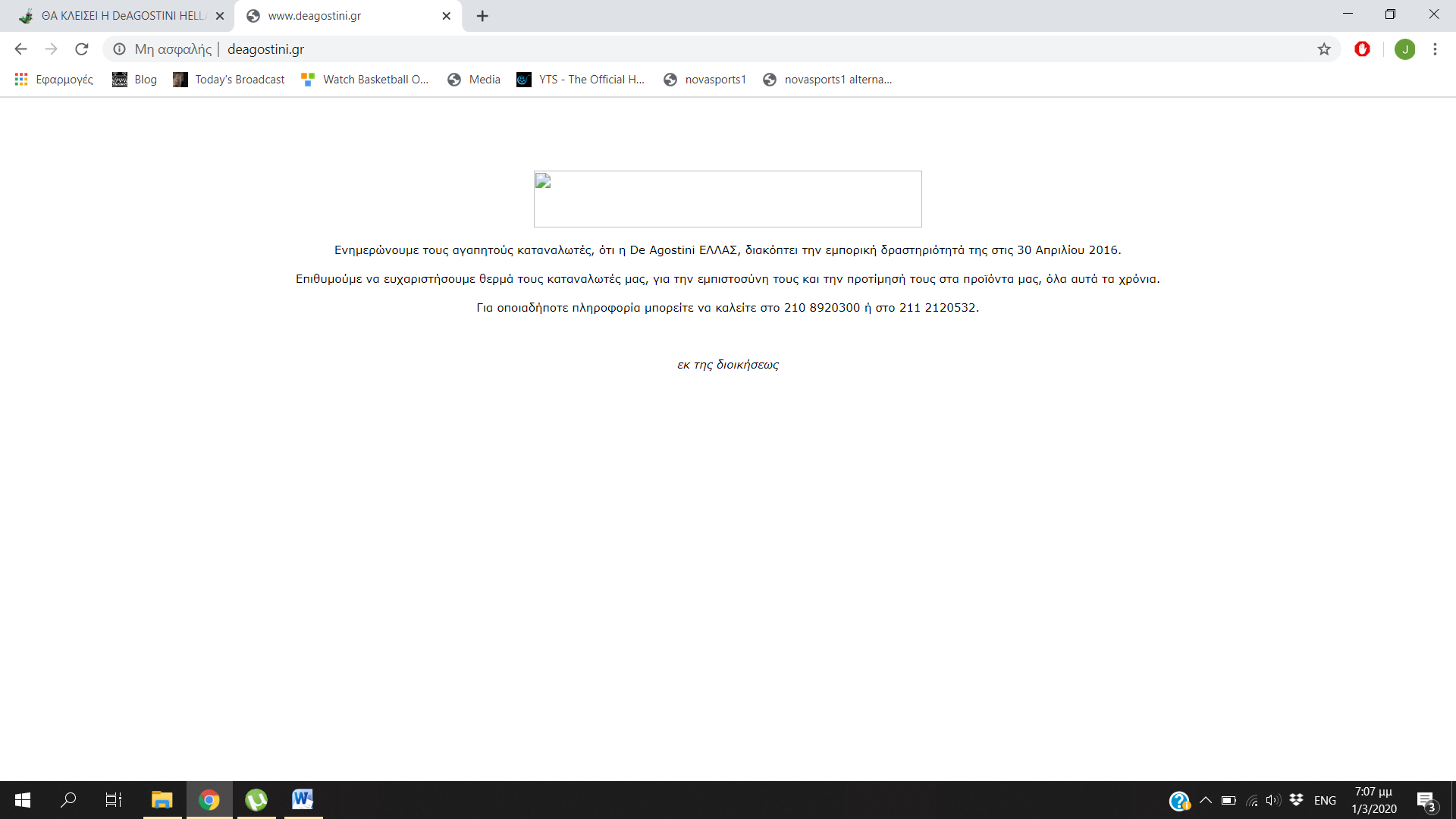The image size is (1456, 819).
Task: Click the volume speaker icon
Action: 1272,800
